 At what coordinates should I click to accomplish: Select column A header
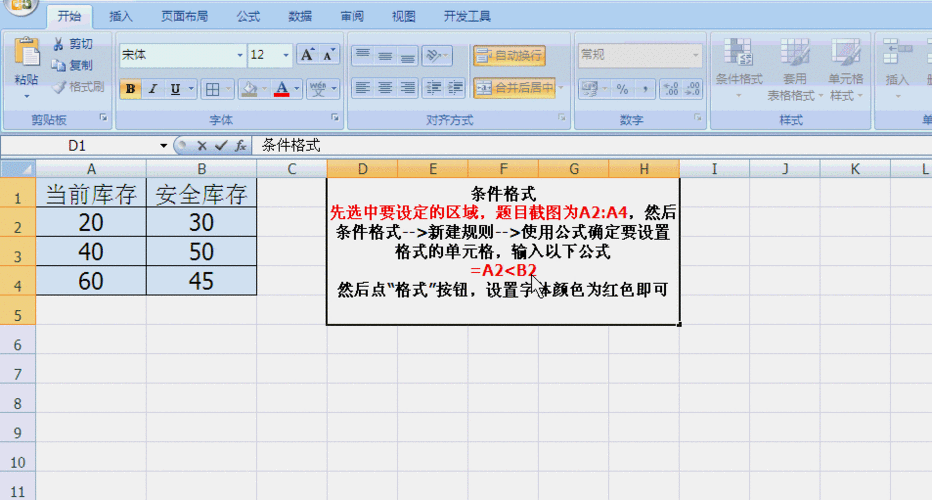pos(91,169)
